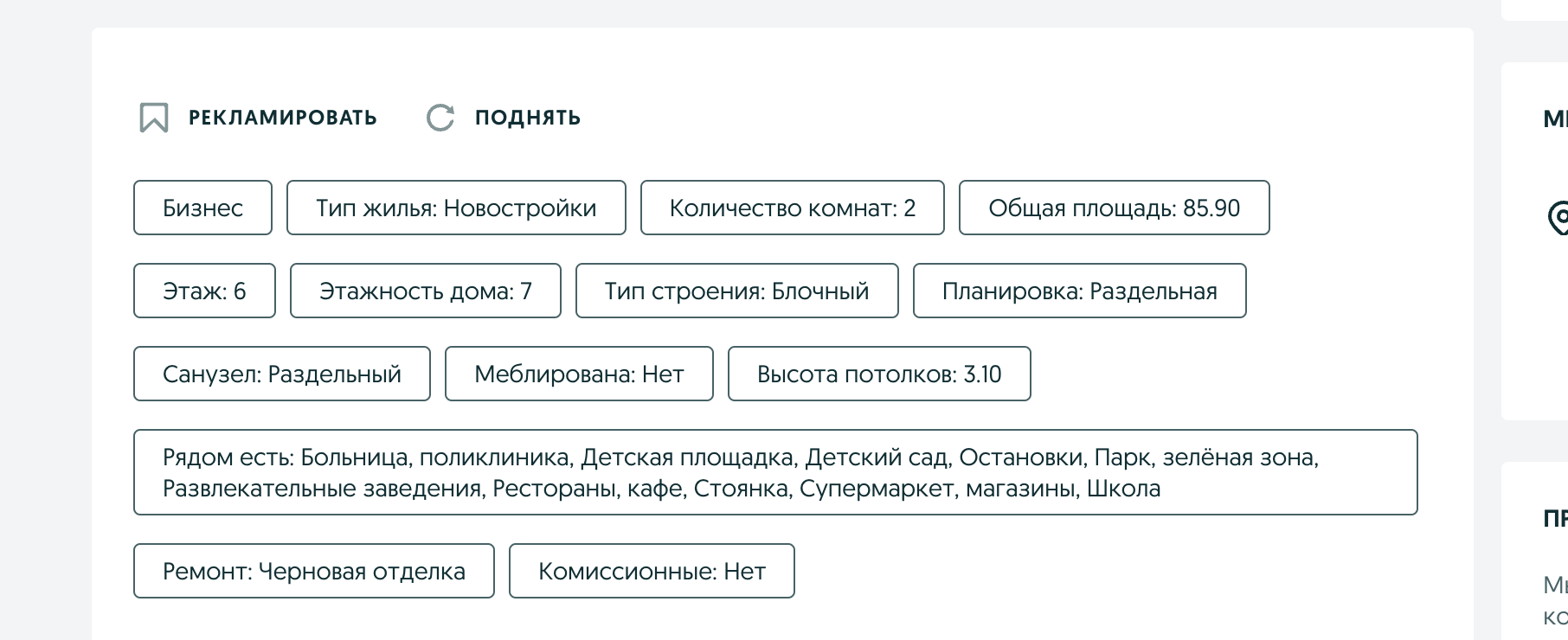Select the Планировка: Раздельная tag
The image size is (1568, 640).
pos(1079,291)
